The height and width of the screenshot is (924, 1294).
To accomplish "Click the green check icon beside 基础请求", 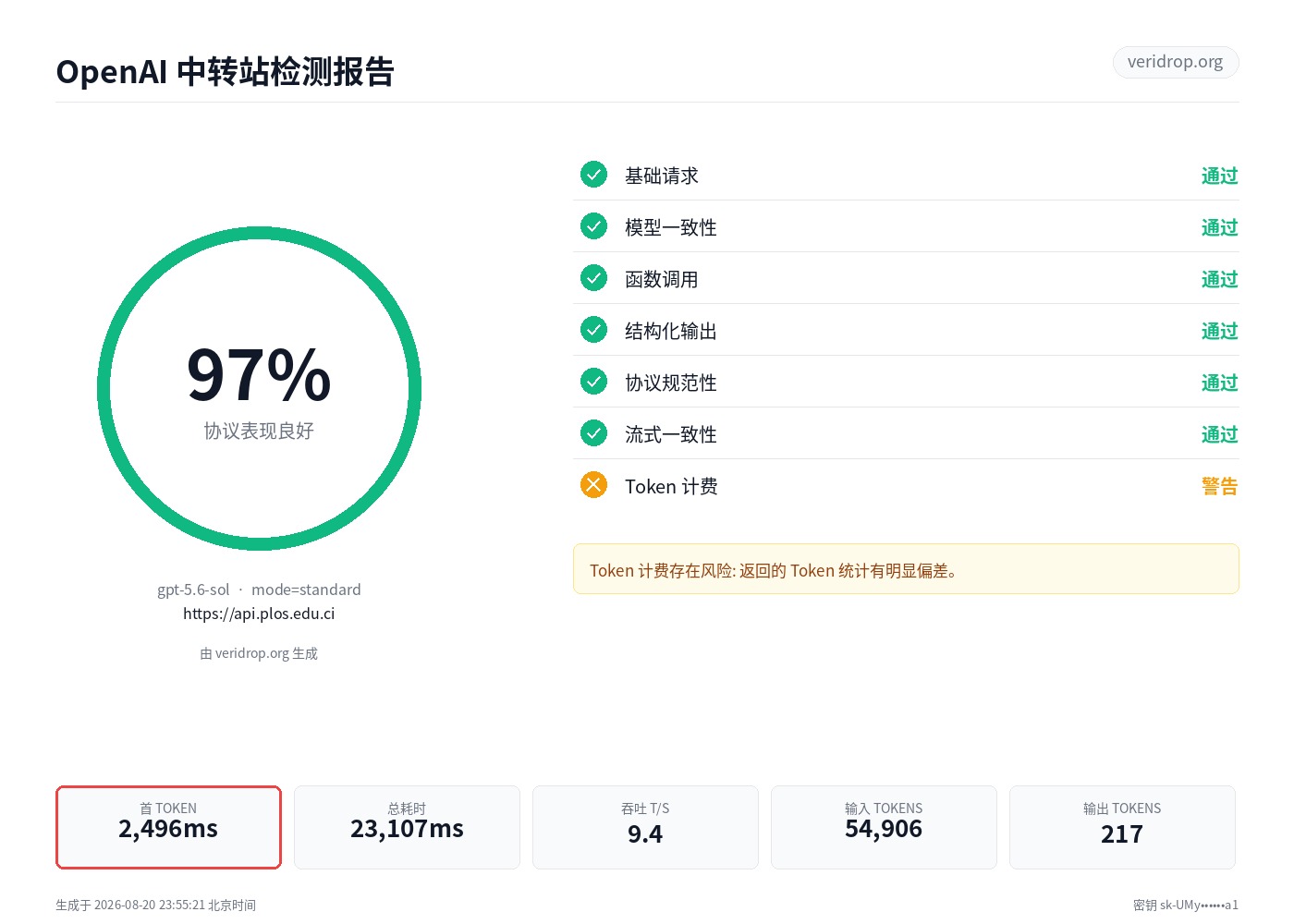I will (x=593, y=175).
